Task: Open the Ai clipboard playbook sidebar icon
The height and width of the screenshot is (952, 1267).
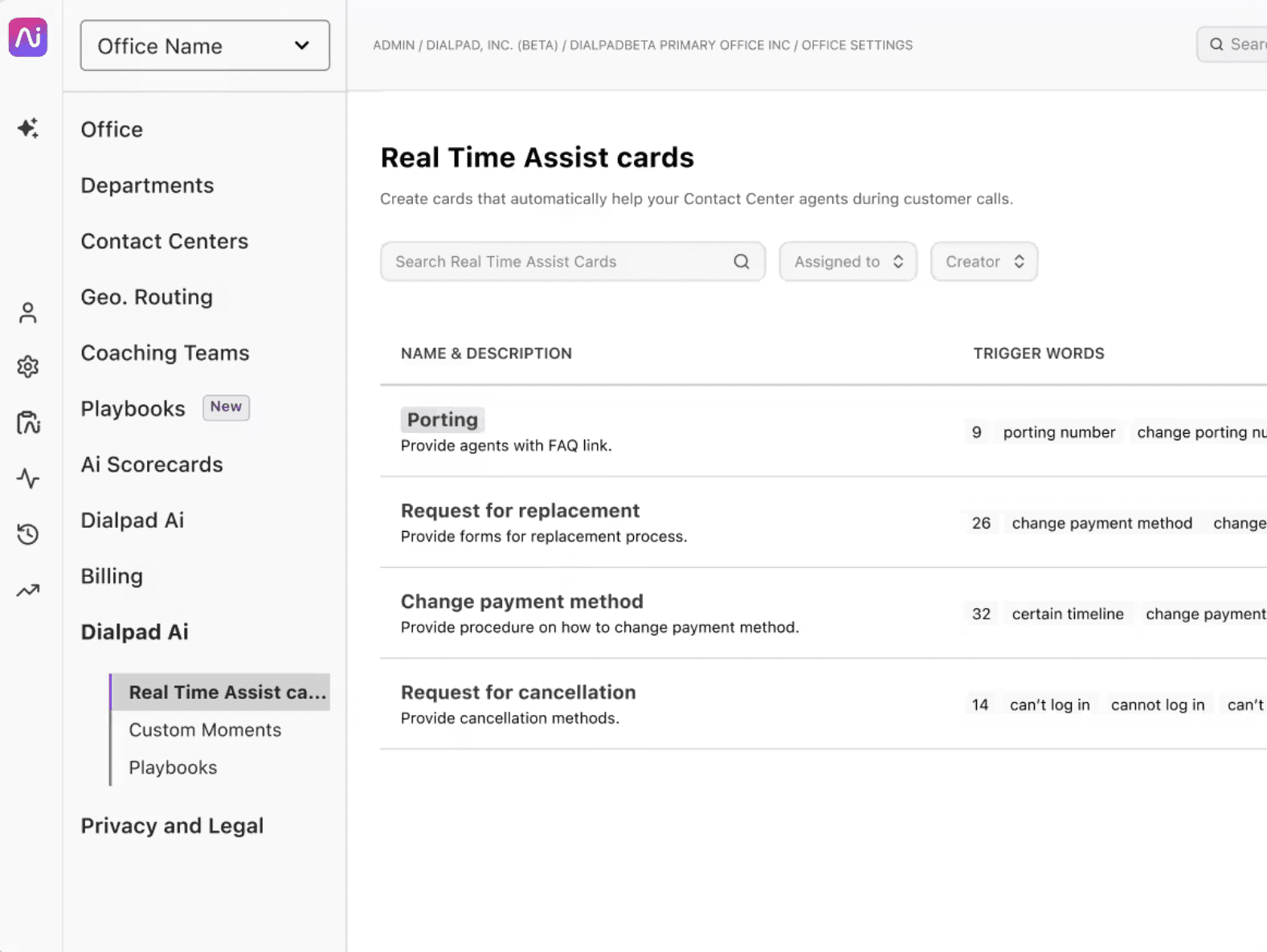Action: coord(28,423)
